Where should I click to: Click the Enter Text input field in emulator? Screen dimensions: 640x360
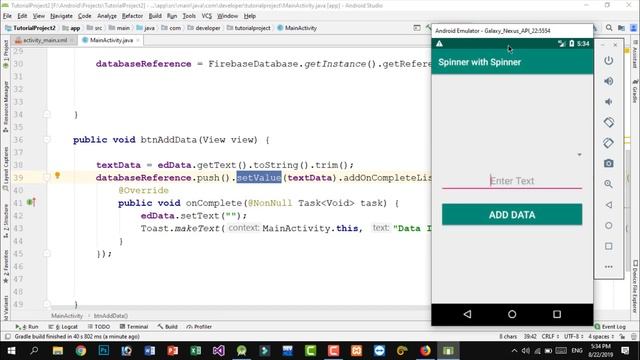tap(512, 181)
